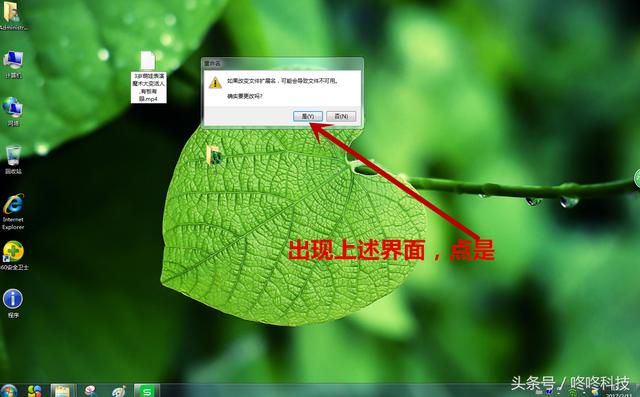The width and height of the screenshot is (640, 397).
Task: Select the Internet Explorer shortcut
Action: click(x=13, y=212)
